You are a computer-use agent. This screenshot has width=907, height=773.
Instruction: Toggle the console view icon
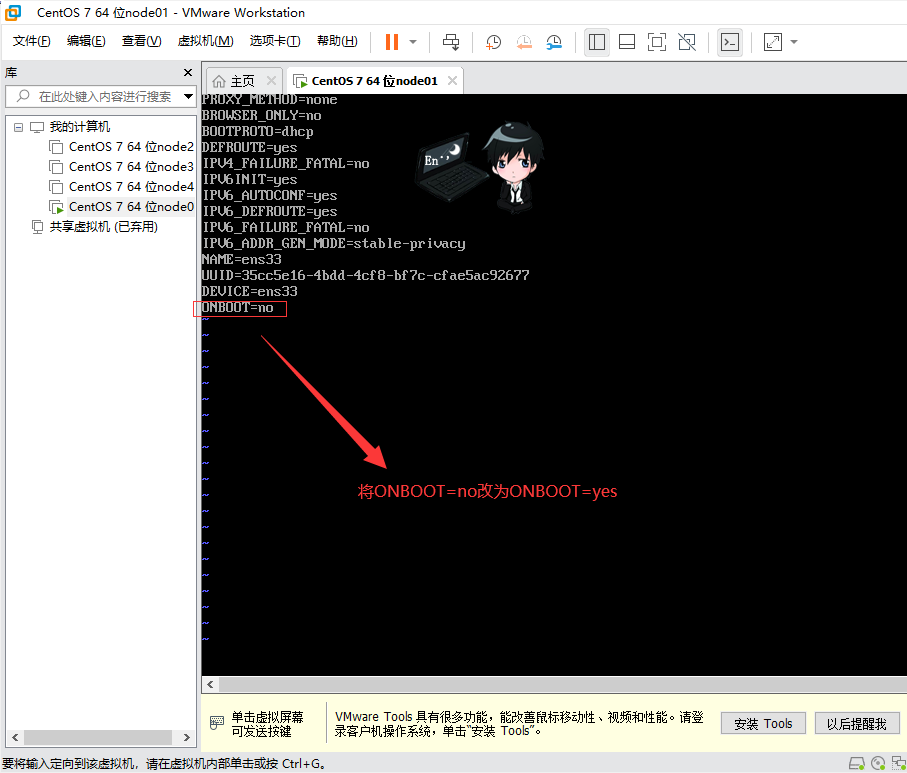pos(730,42)
